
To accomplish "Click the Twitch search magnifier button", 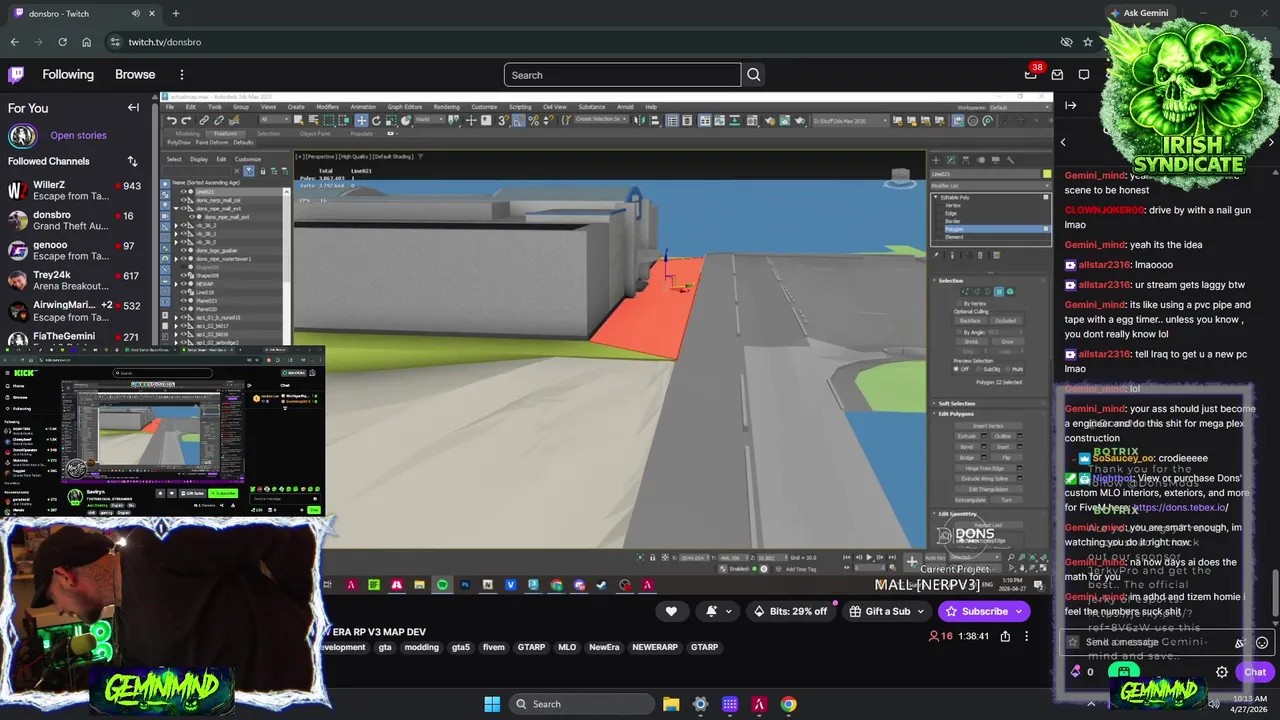I will point(754,75).
